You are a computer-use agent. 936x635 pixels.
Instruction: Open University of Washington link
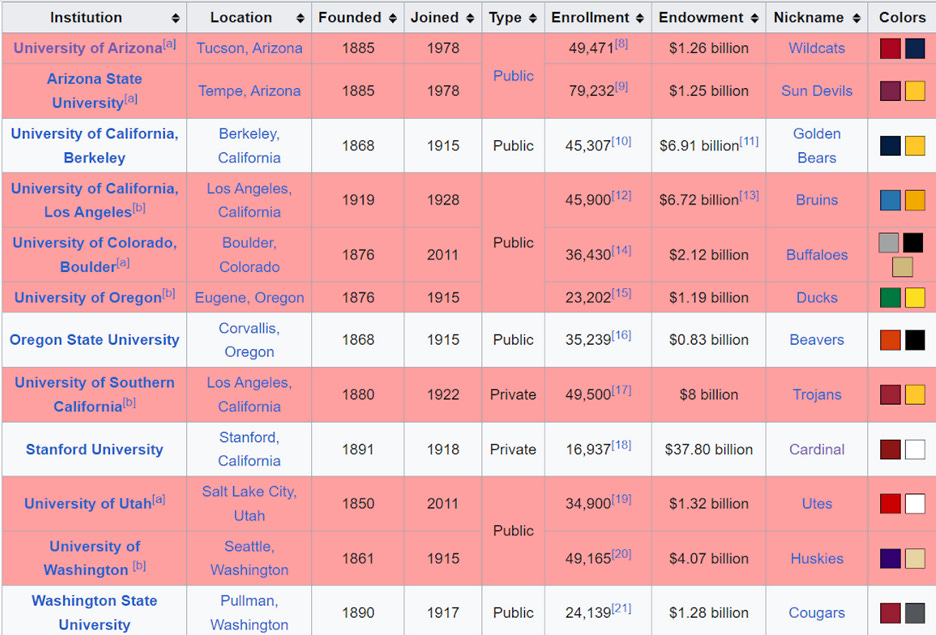pyautogui.click(x=94, y=558)
